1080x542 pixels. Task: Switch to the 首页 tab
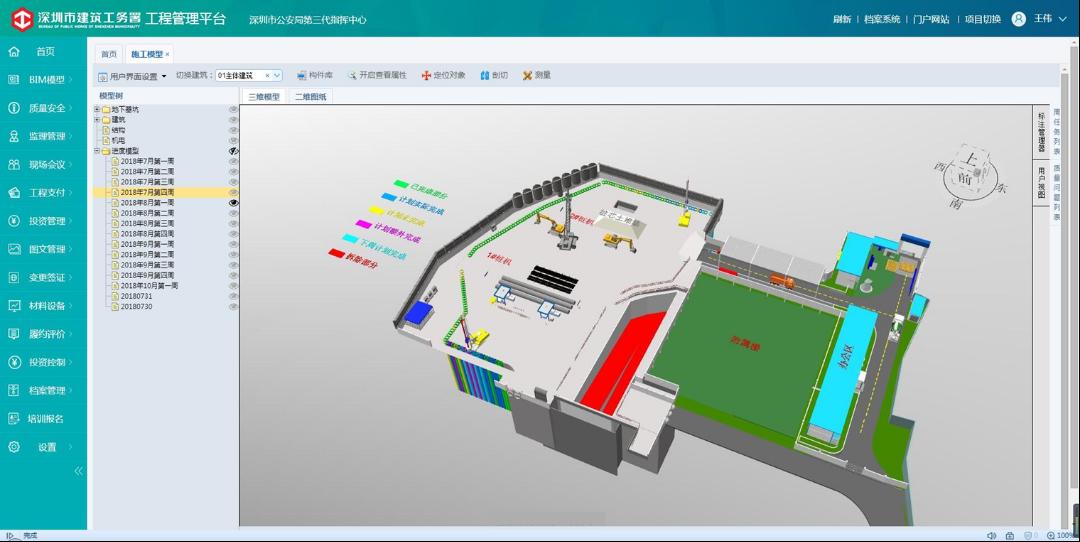pyautogui.click(x=108, y=54)
